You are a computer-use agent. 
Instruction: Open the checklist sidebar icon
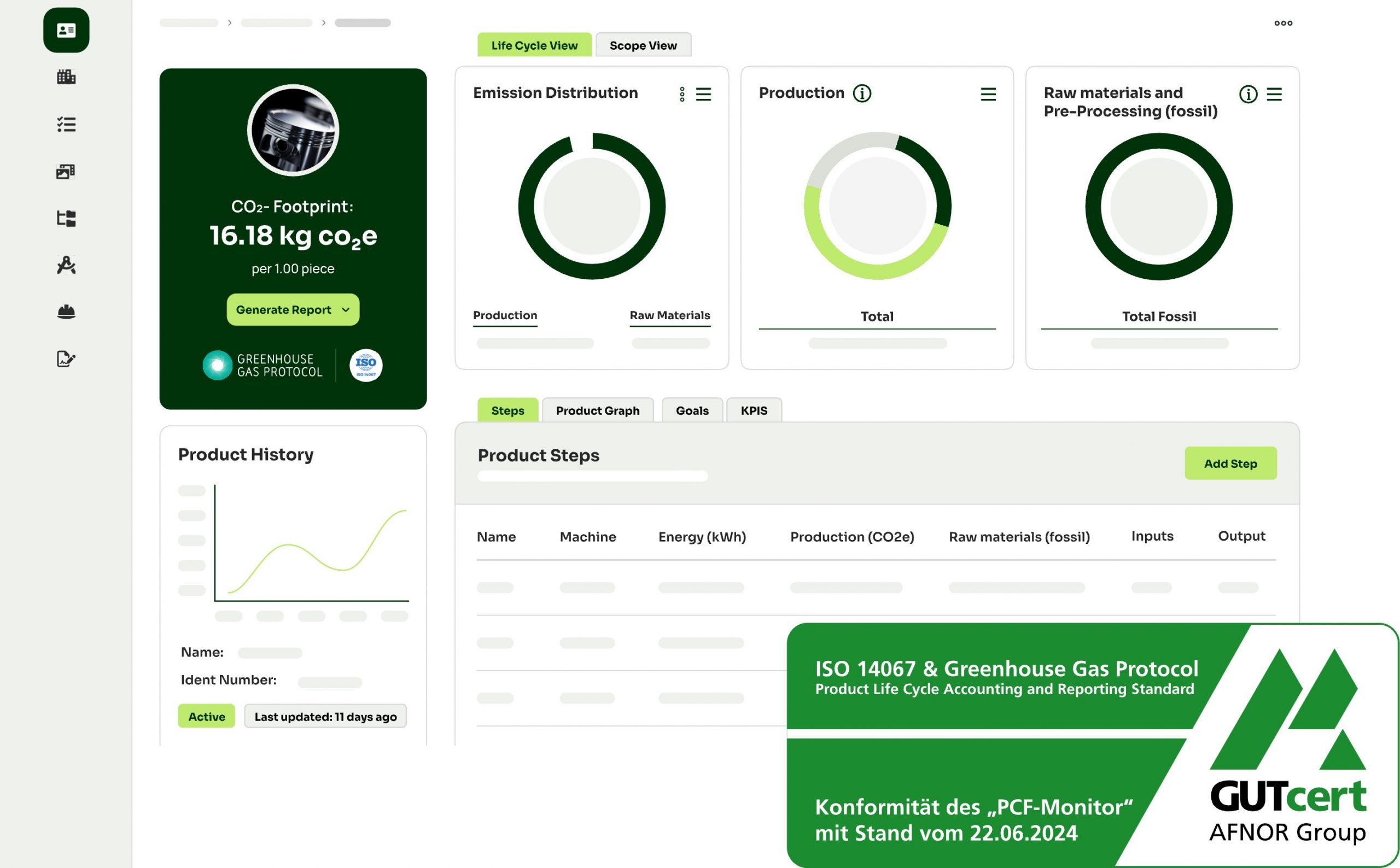point(66,124)
